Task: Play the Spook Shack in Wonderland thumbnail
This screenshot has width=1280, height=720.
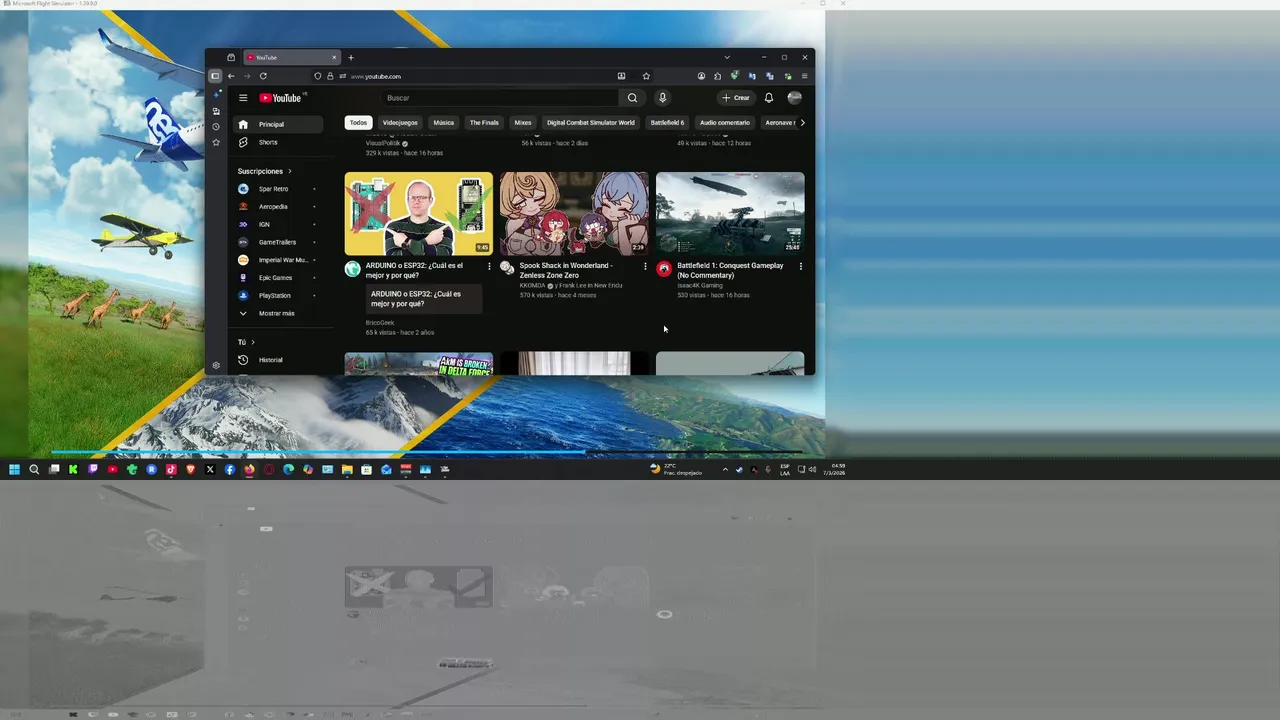Action: (574, 214)
